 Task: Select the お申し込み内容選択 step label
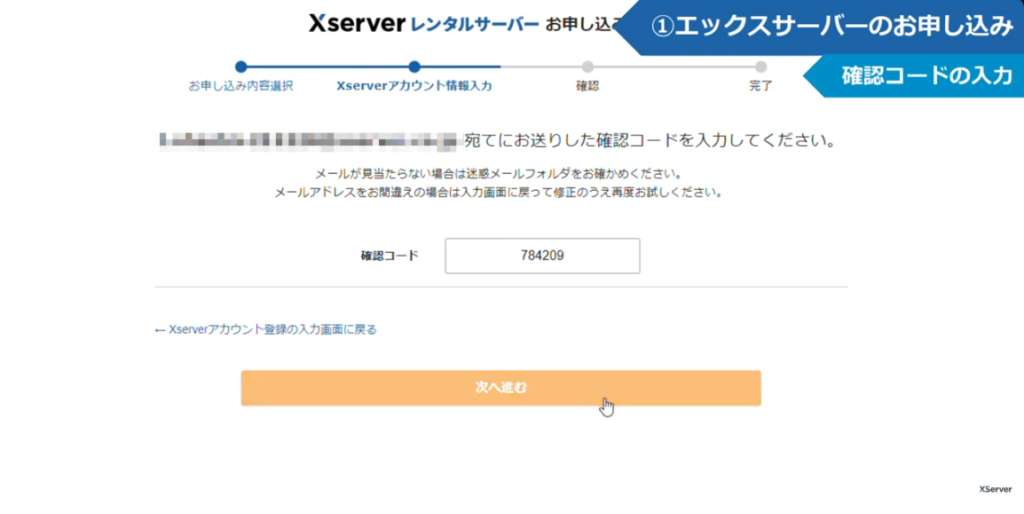point(241,86)
